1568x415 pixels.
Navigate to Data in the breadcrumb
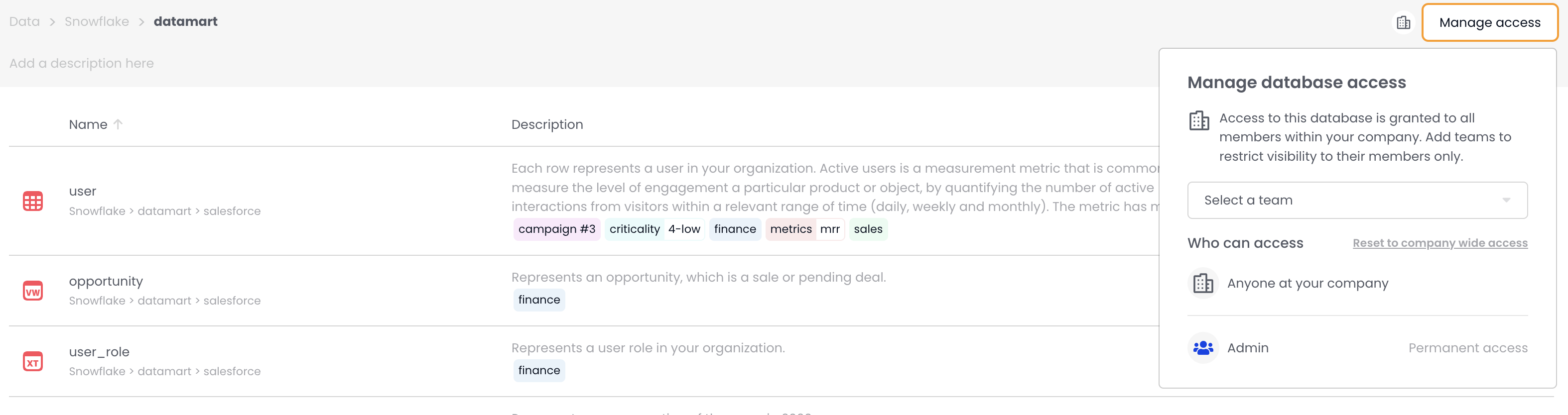(x=24, y=21)
